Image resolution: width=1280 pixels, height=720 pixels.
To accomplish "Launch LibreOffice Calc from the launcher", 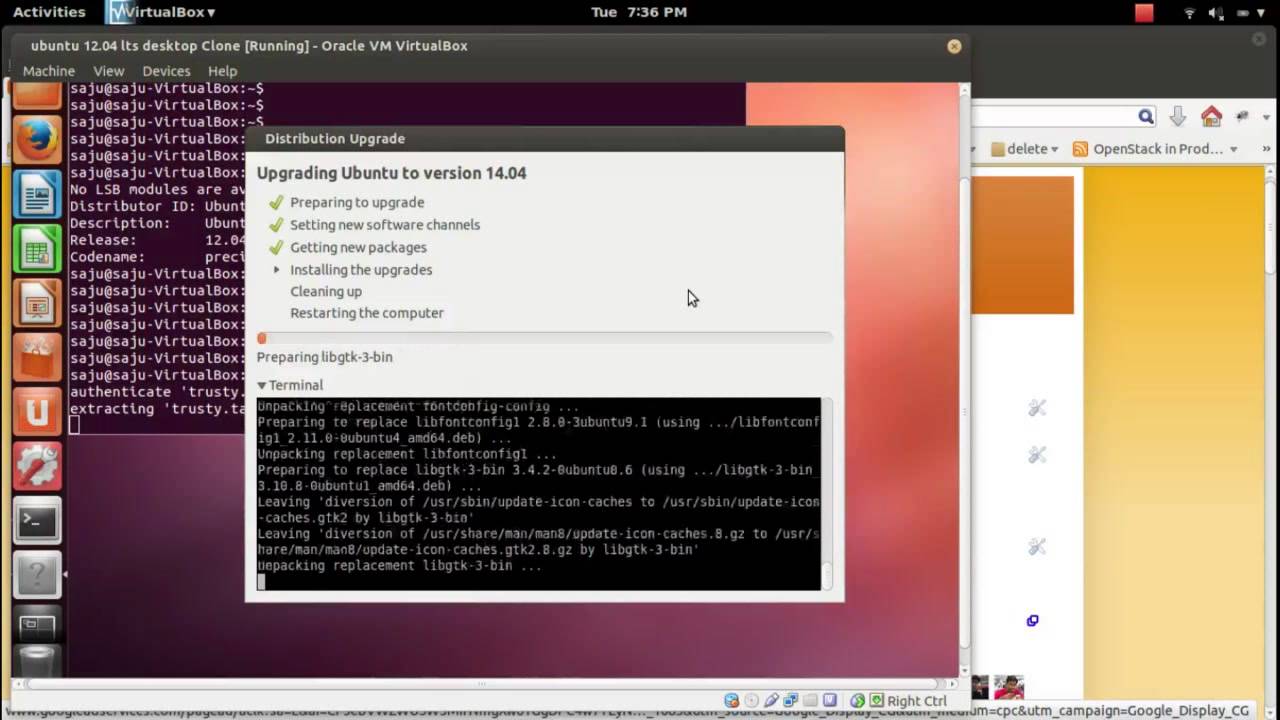I will tap(37, 247).
